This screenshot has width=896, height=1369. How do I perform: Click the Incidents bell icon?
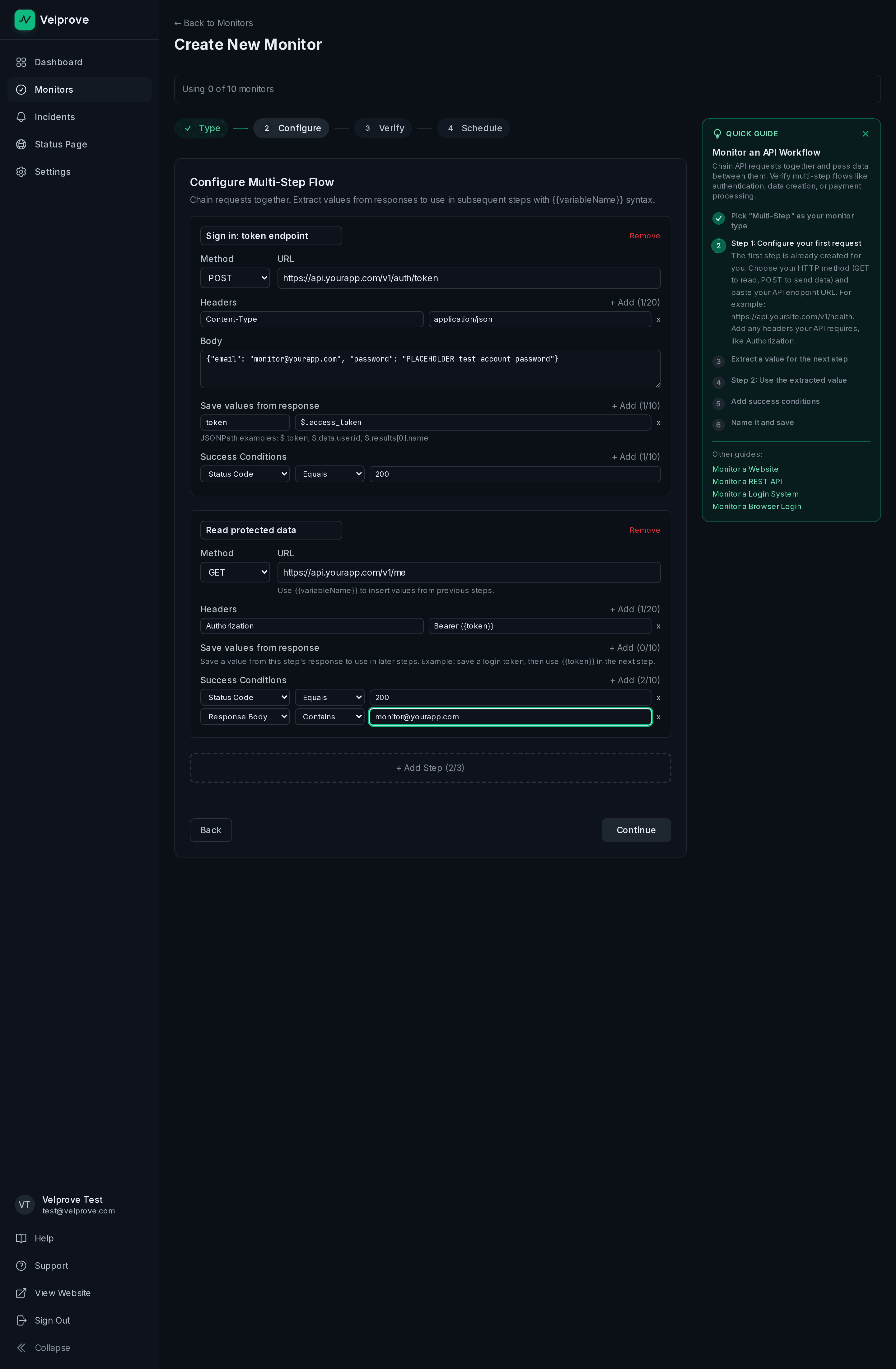21,117
